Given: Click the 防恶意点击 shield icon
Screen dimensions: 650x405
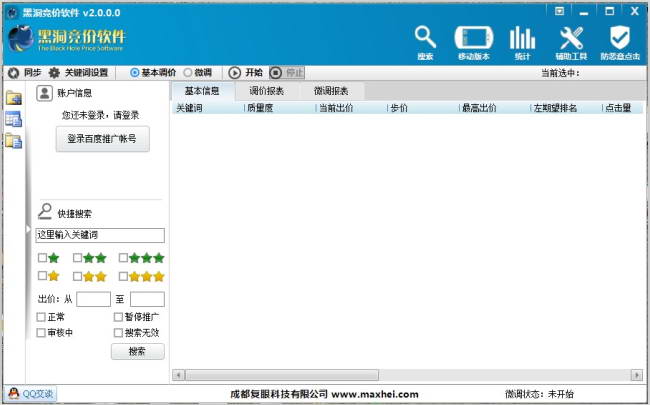Looking at the screenshot, I should (619, 39).
